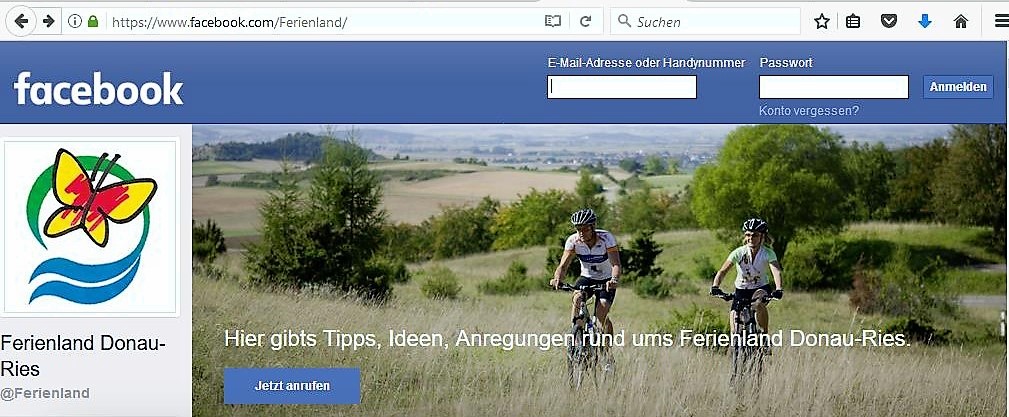
Task: Open the Pocket icon in toolbar
Action: click(x=889, y=21)
